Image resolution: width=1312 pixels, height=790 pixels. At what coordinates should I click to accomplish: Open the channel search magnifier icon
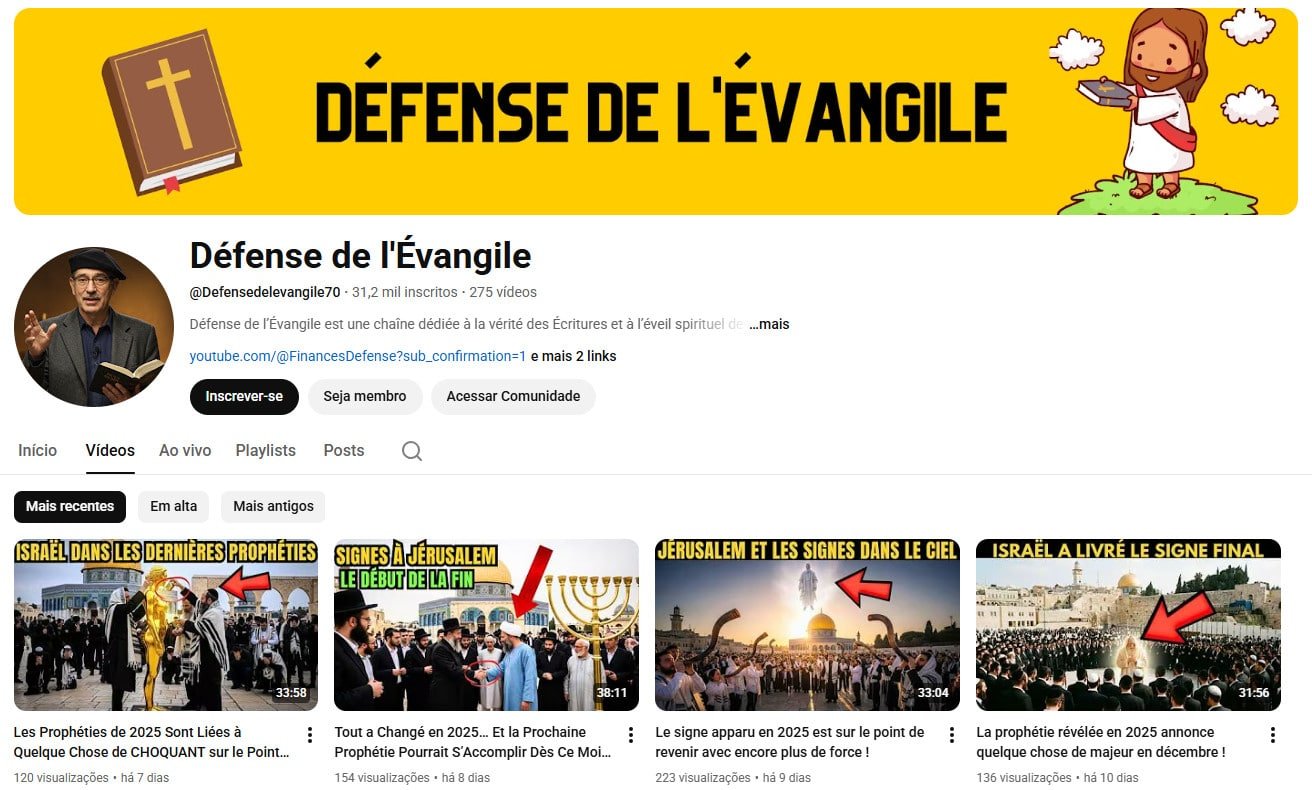pos(412,451)
